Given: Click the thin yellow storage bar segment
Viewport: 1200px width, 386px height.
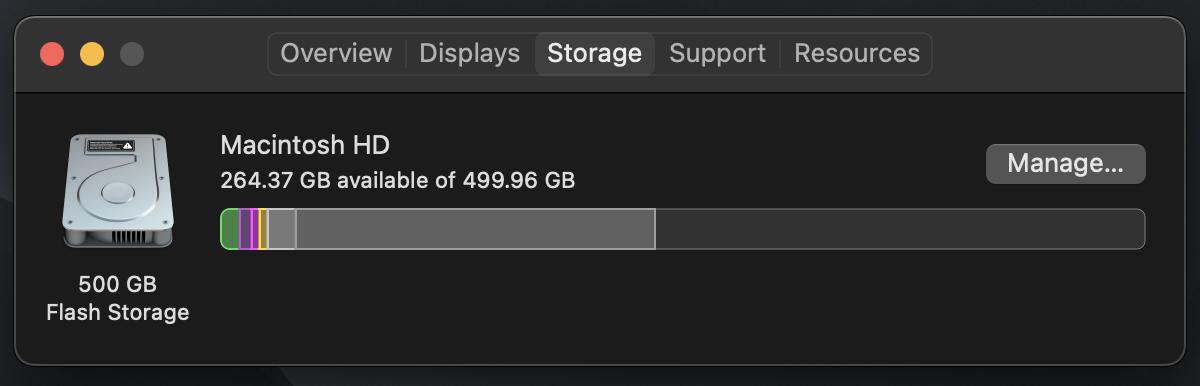Looking at the screenshot, I should click(x=263, y=229).
